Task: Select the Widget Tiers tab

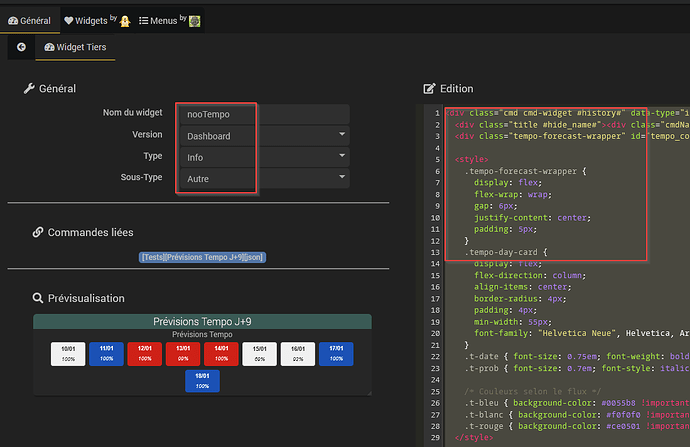Action: tap(76, 47)
